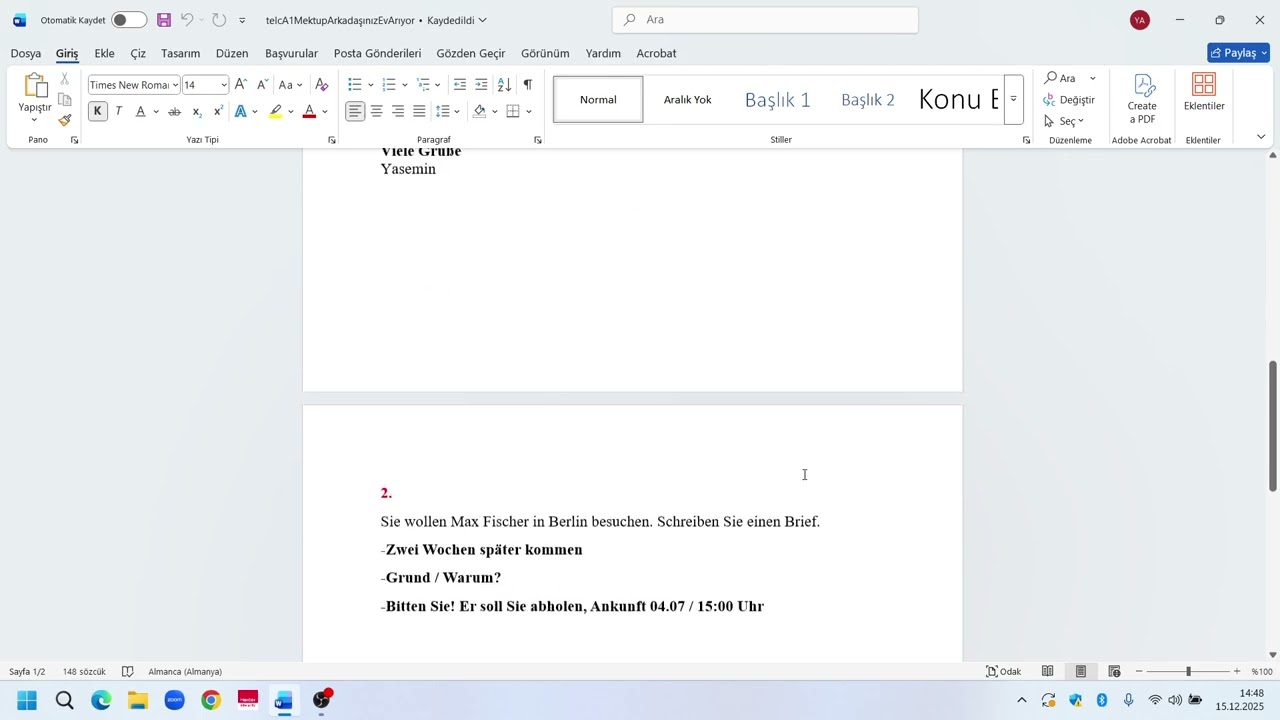The width and height of the screenshot is (1280, 720).
Task: Center align the paragraph
Action: (377, 112)
